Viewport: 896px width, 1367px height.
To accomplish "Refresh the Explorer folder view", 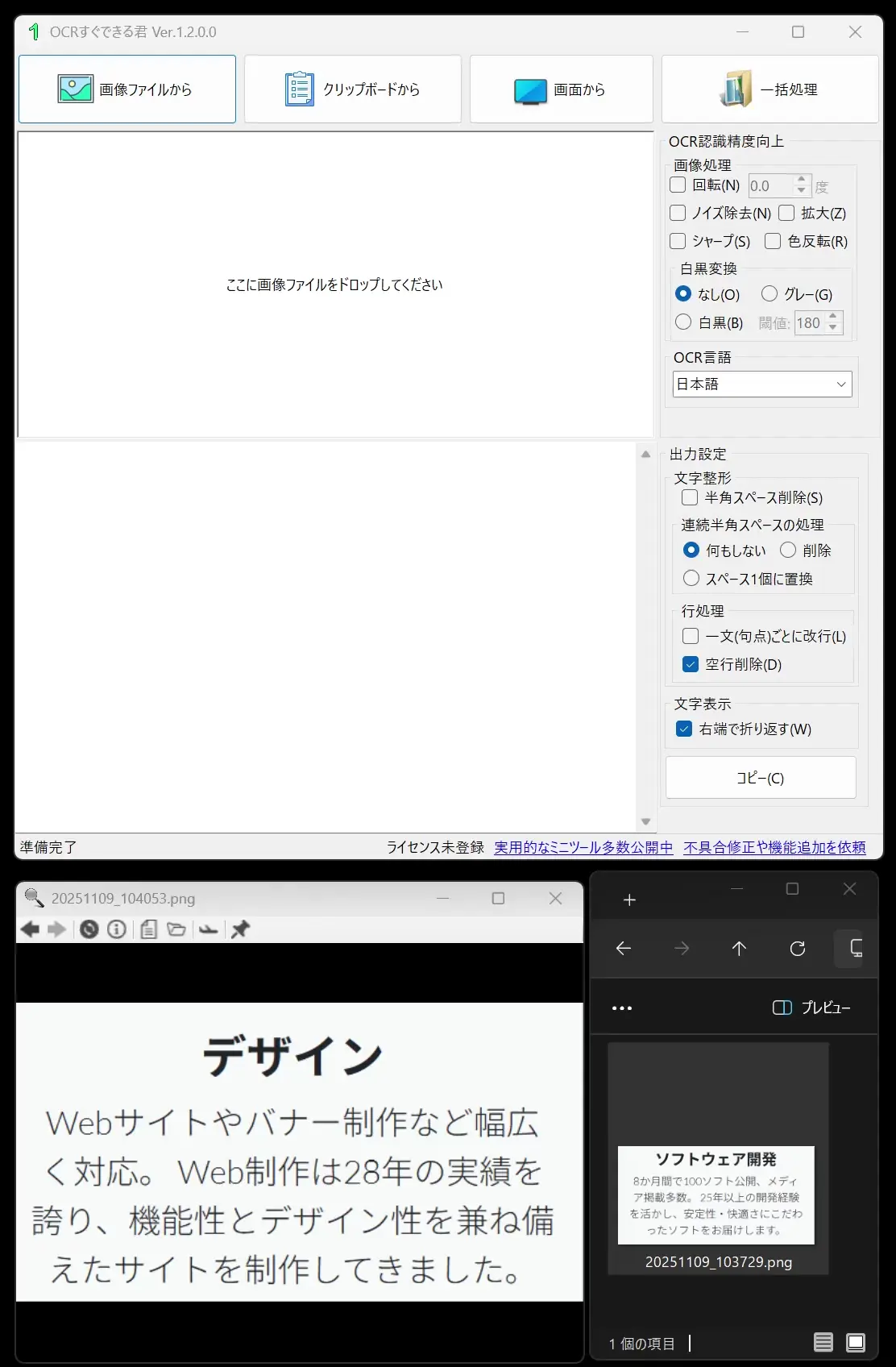I will (x=798, y=949).
